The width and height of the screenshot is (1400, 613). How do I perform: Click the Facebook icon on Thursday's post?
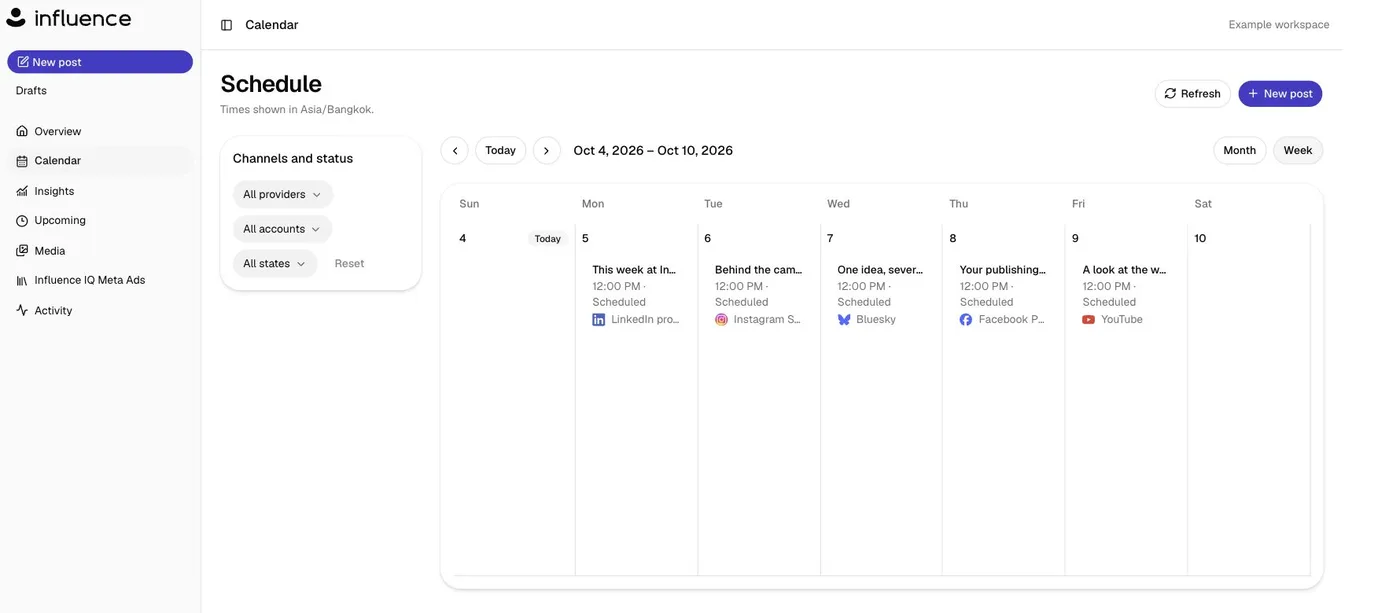coord(966,320)
